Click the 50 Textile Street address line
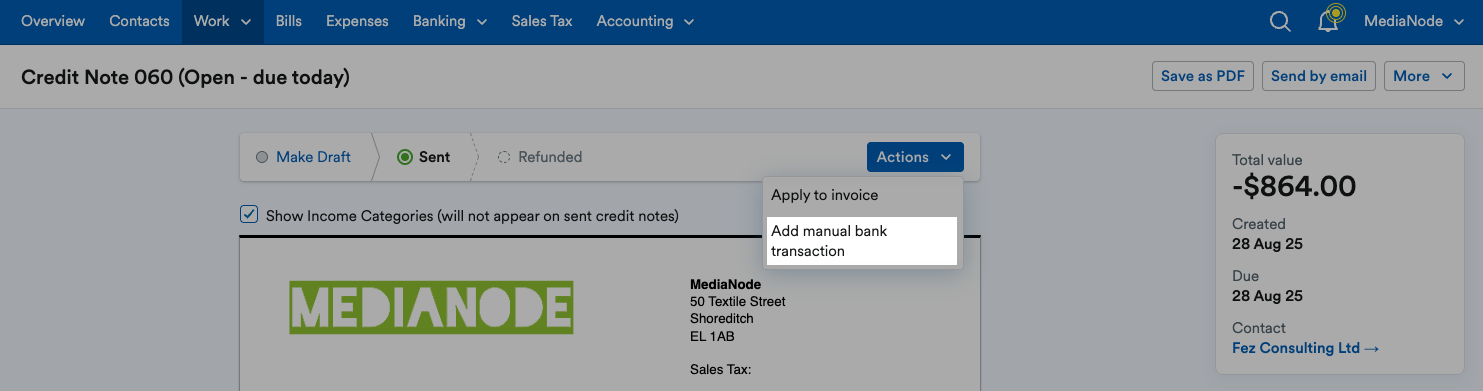Viewport: 1483px width, 391px height. click(x=738, y=302)
